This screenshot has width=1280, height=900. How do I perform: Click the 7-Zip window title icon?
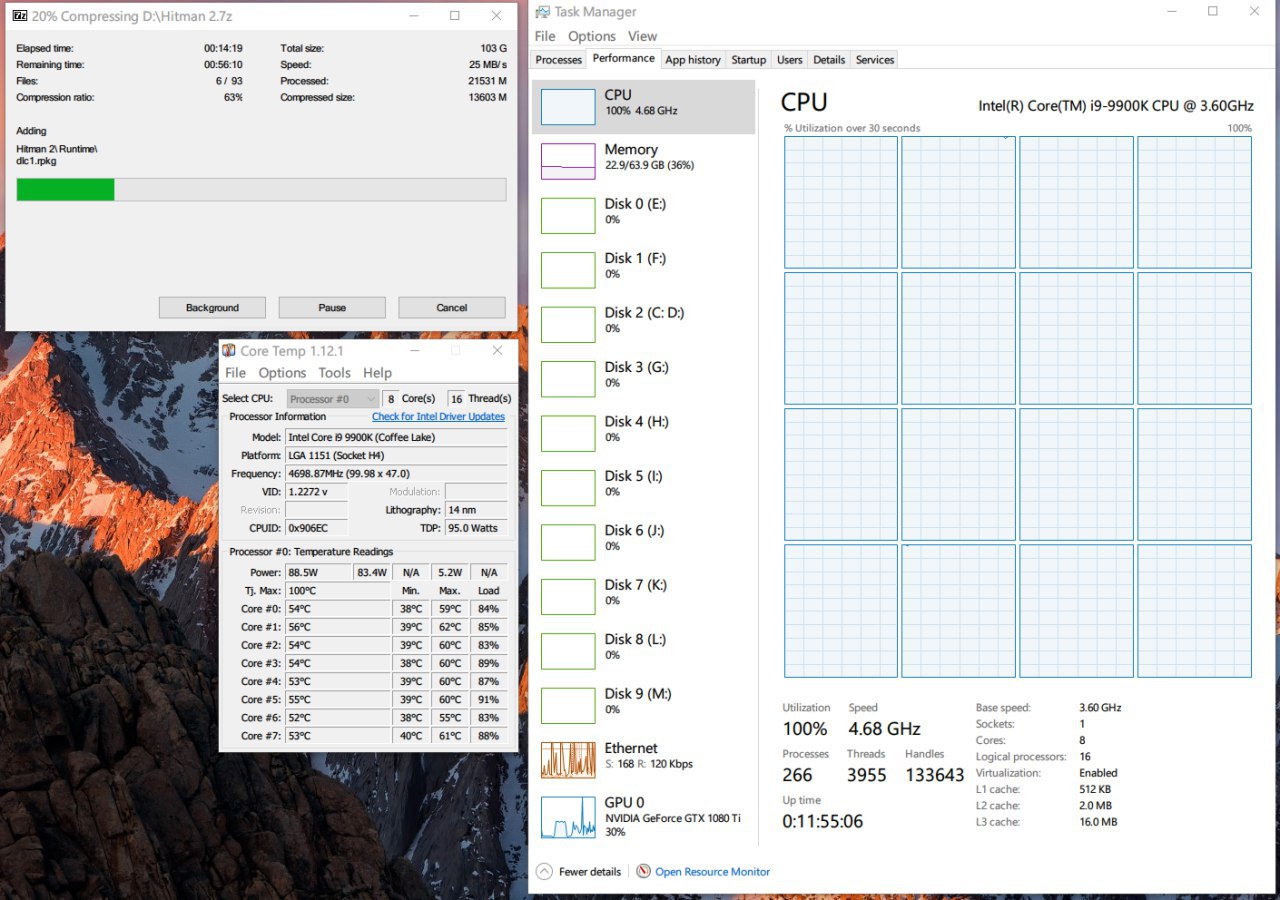[19, 16]
